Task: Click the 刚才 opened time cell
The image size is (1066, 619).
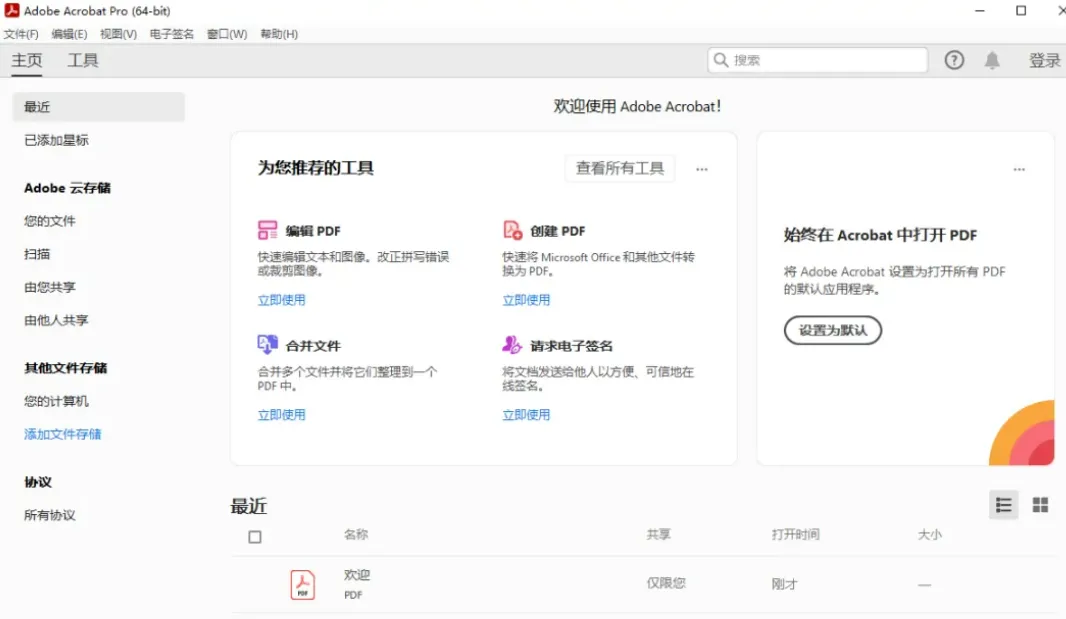Action: click(784, 584)
